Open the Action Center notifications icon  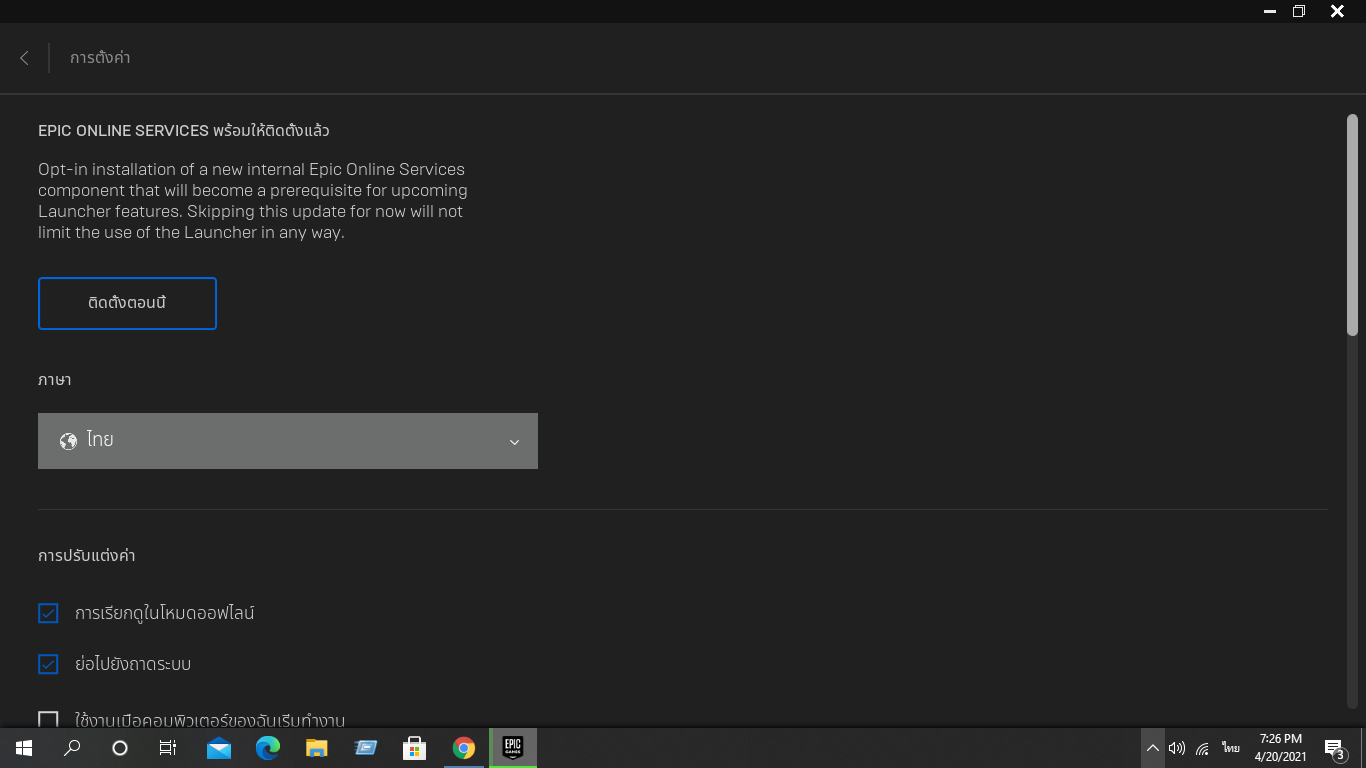tap(1335, 748)
